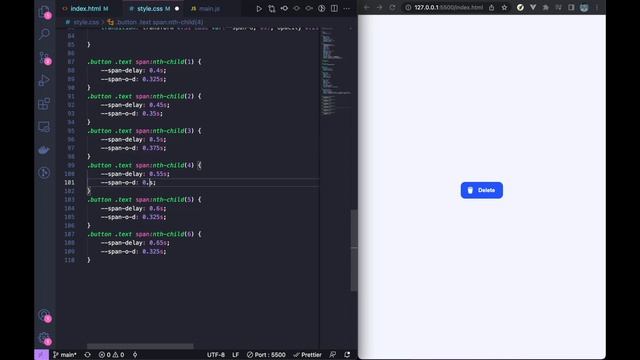The width and height of the screenshot is (640, 360).
Task: Click the browser address bar URL
Action: [x=448, y=7]
